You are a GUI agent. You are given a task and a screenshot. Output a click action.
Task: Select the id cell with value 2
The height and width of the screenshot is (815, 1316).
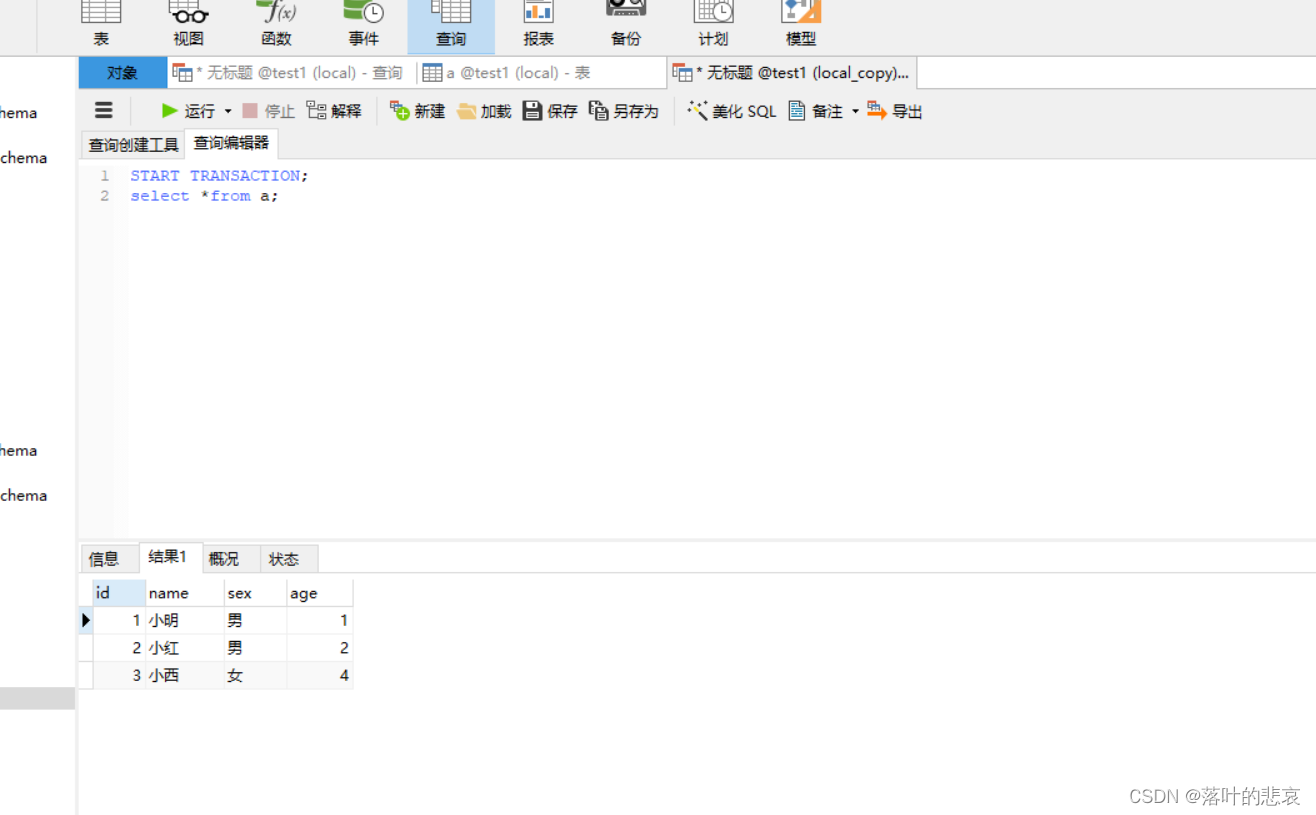click(x=119, y=648)
